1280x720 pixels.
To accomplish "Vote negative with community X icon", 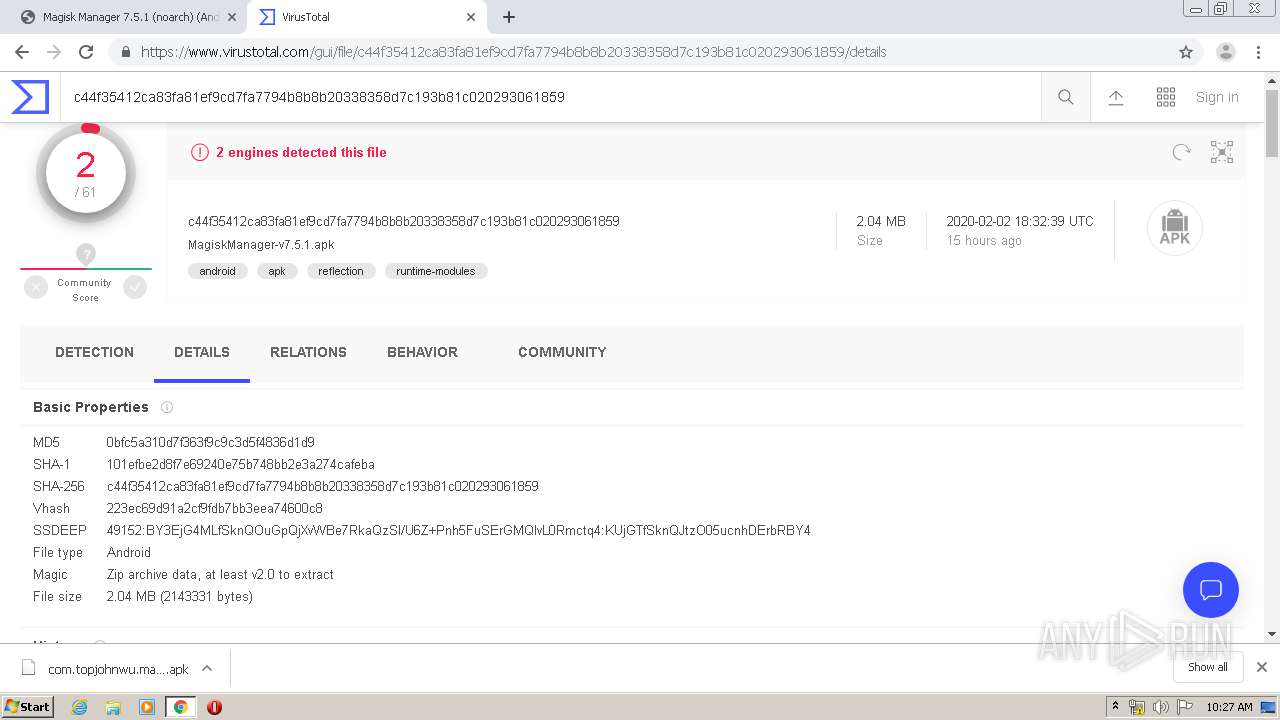I will coord(36,288).
